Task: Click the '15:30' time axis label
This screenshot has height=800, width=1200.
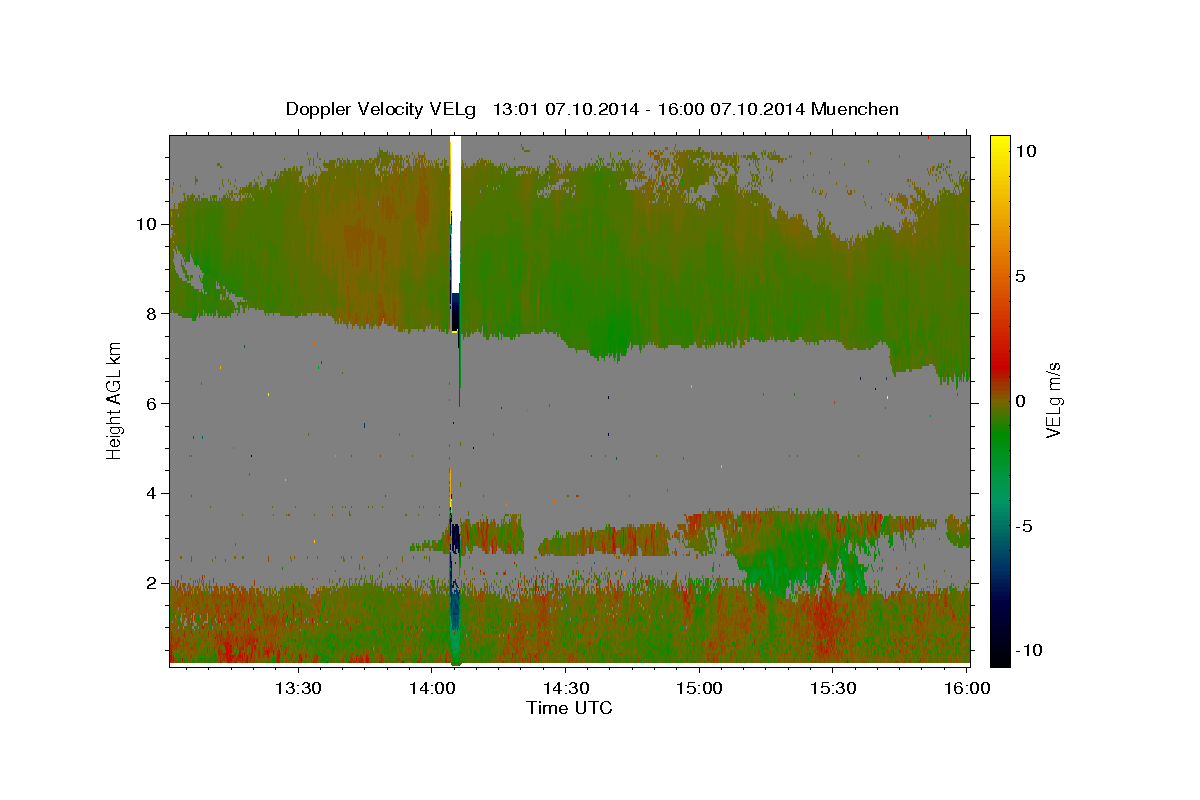Action: click(833, 688)
